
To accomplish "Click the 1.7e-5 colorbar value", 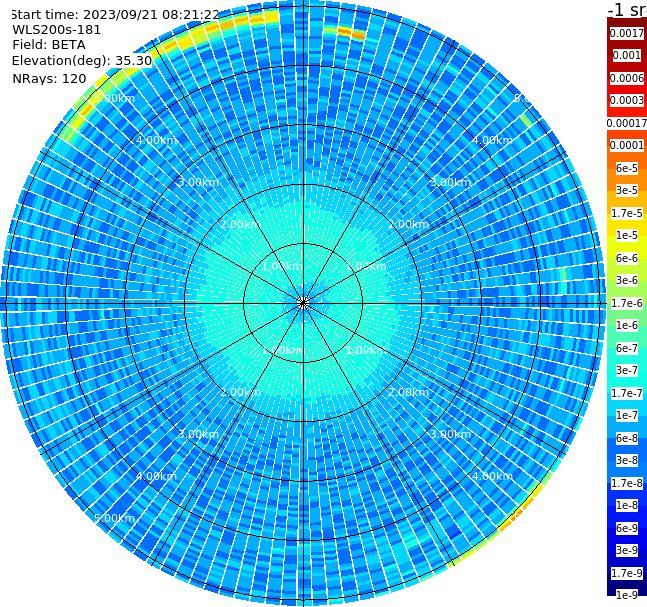I will click(x=626, y=213).
